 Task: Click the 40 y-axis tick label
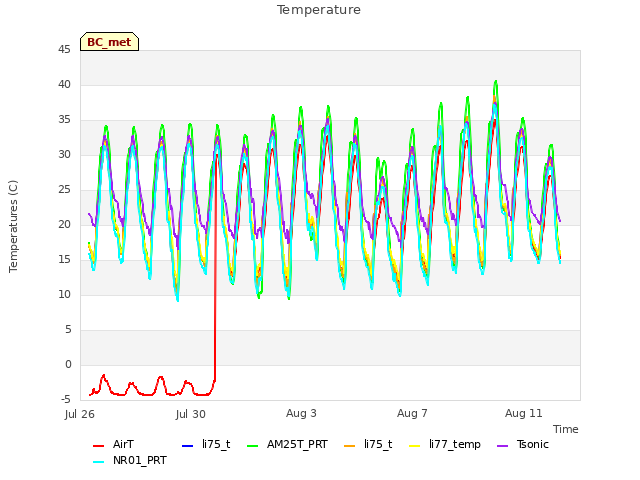click(64, 84)
